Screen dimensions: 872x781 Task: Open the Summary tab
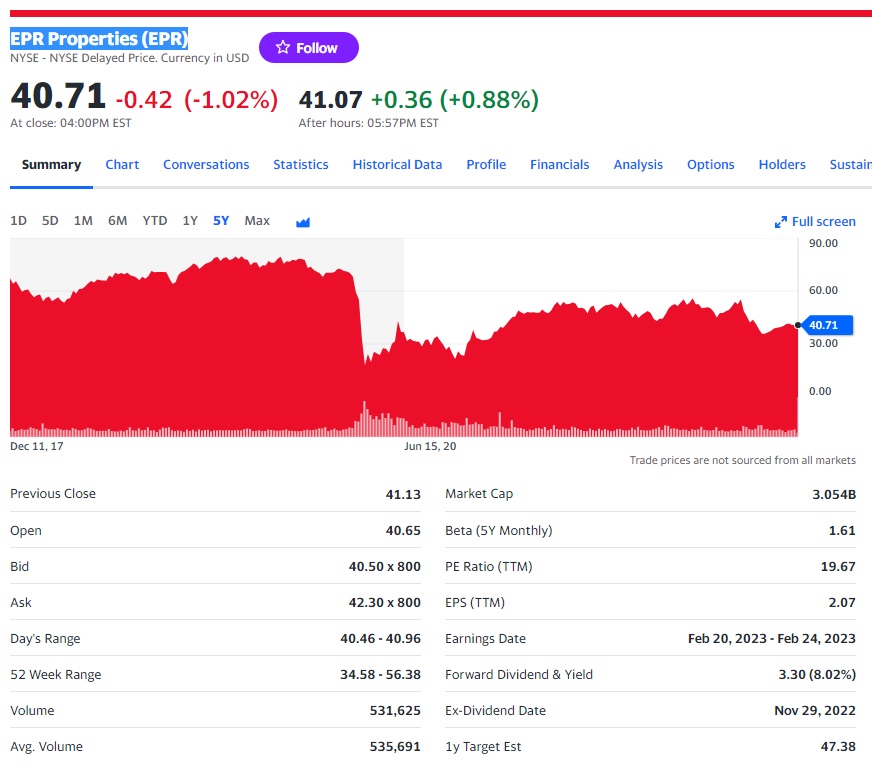[51, 165]
